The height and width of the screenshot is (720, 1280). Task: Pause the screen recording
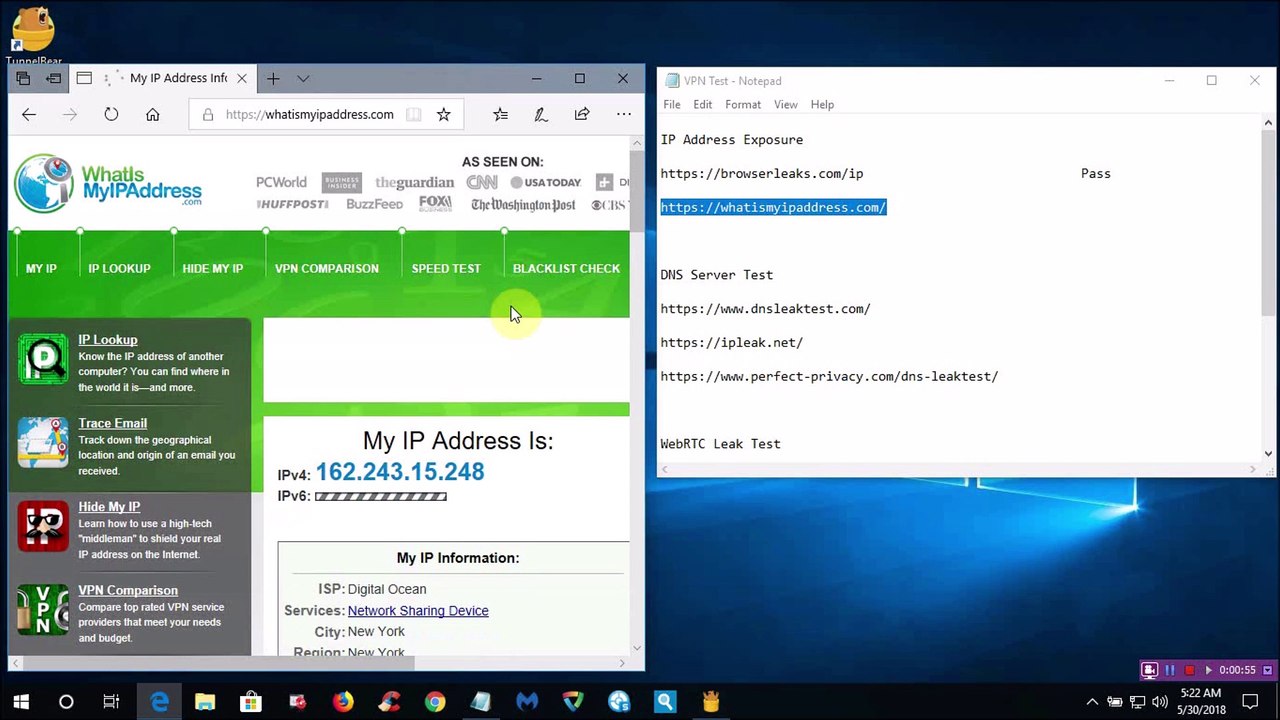[x=1170, y=670]
